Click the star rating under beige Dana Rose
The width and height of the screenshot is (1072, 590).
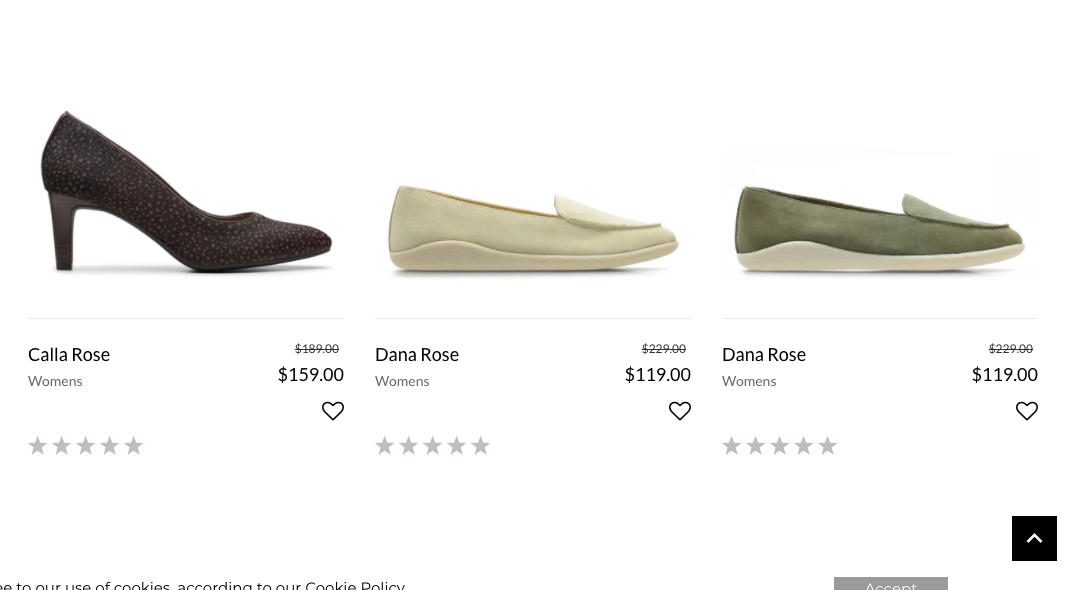(x=433, y=445)
